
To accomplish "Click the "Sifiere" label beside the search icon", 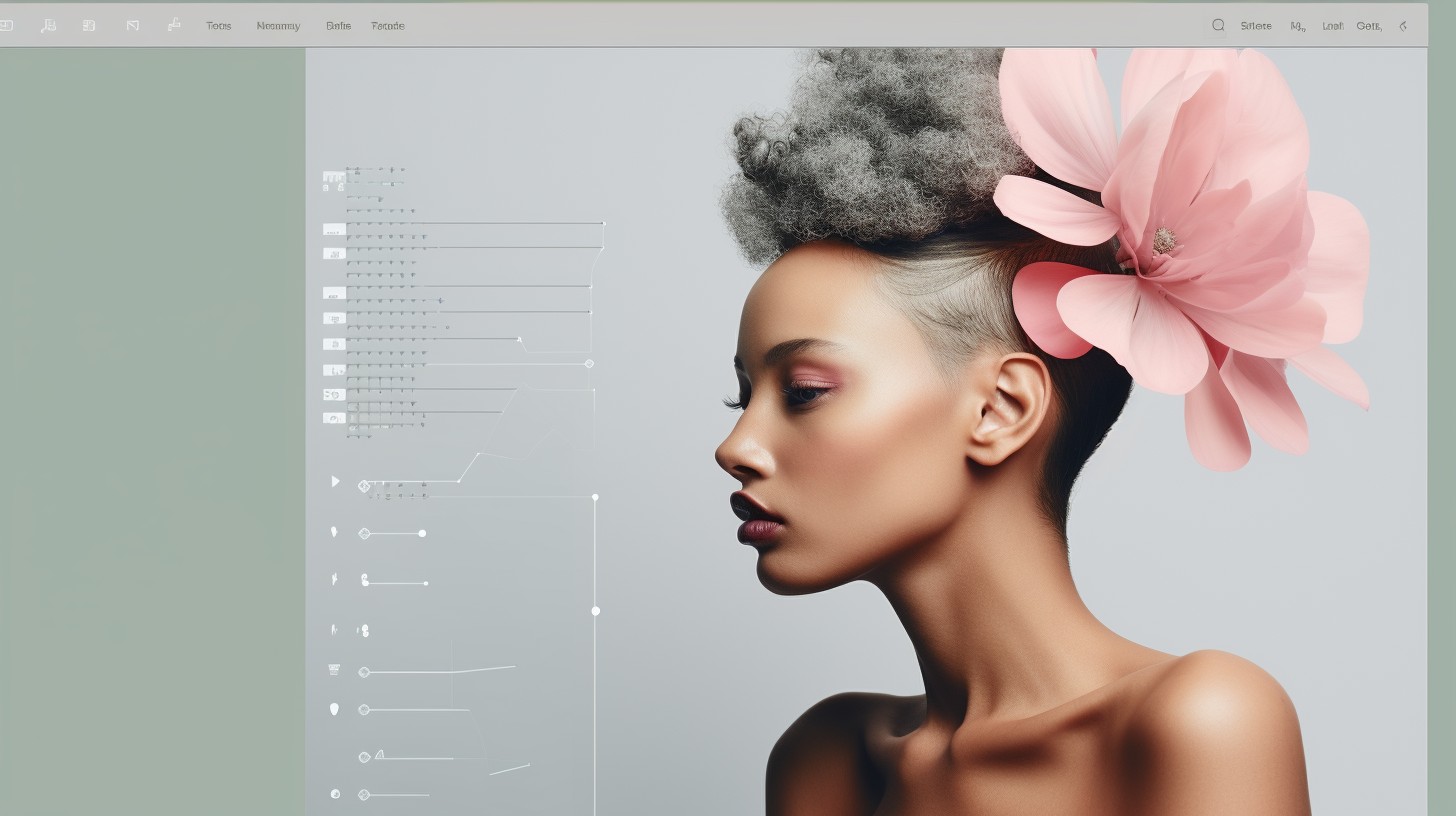I will point(1256,26).
